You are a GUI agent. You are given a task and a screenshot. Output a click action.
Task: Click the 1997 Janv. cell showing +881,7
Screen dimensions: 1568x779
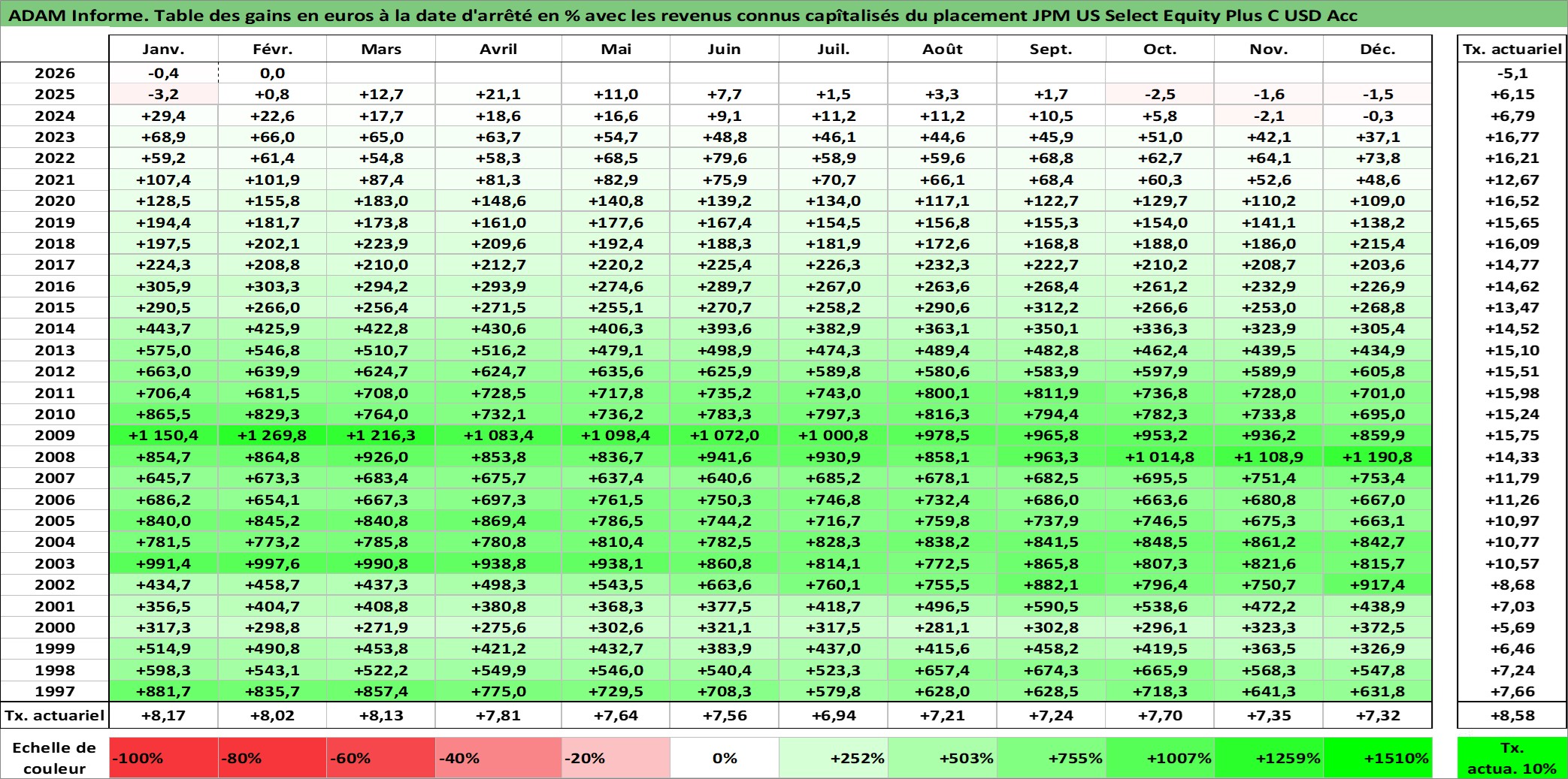pyautogui.click(x=163, y=691)
